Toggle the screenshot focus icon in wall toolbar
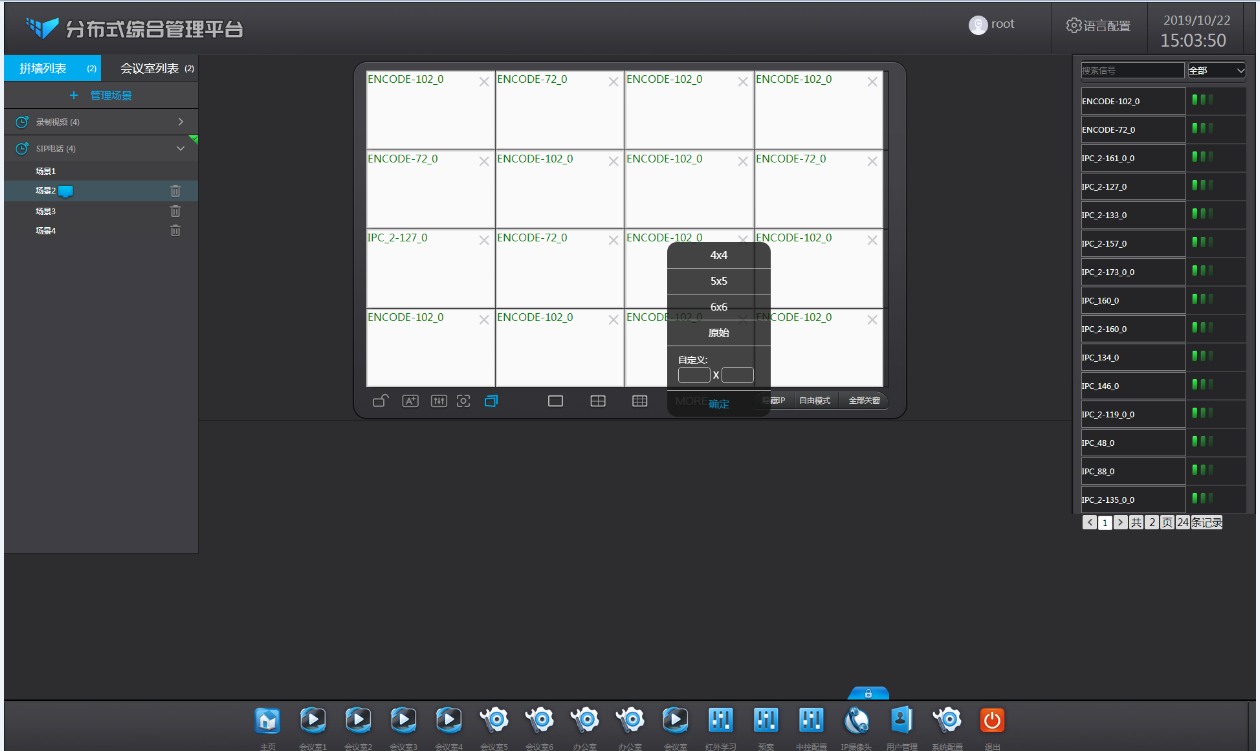 point(464,401)
